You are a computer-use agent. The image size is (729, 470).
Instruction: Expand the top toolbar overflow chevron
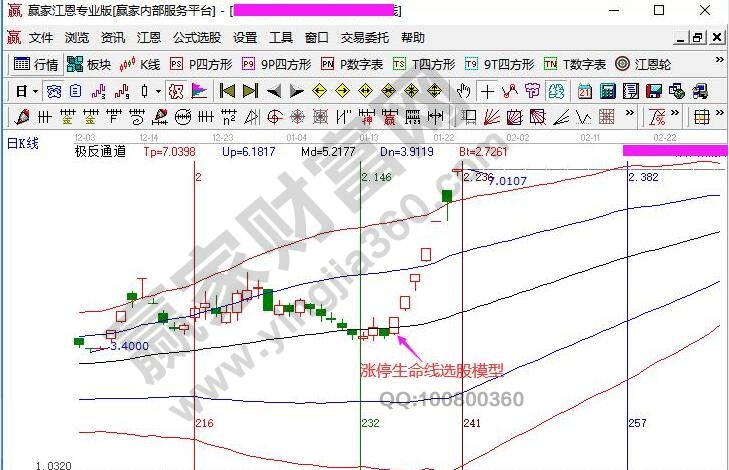click(719, 60)
